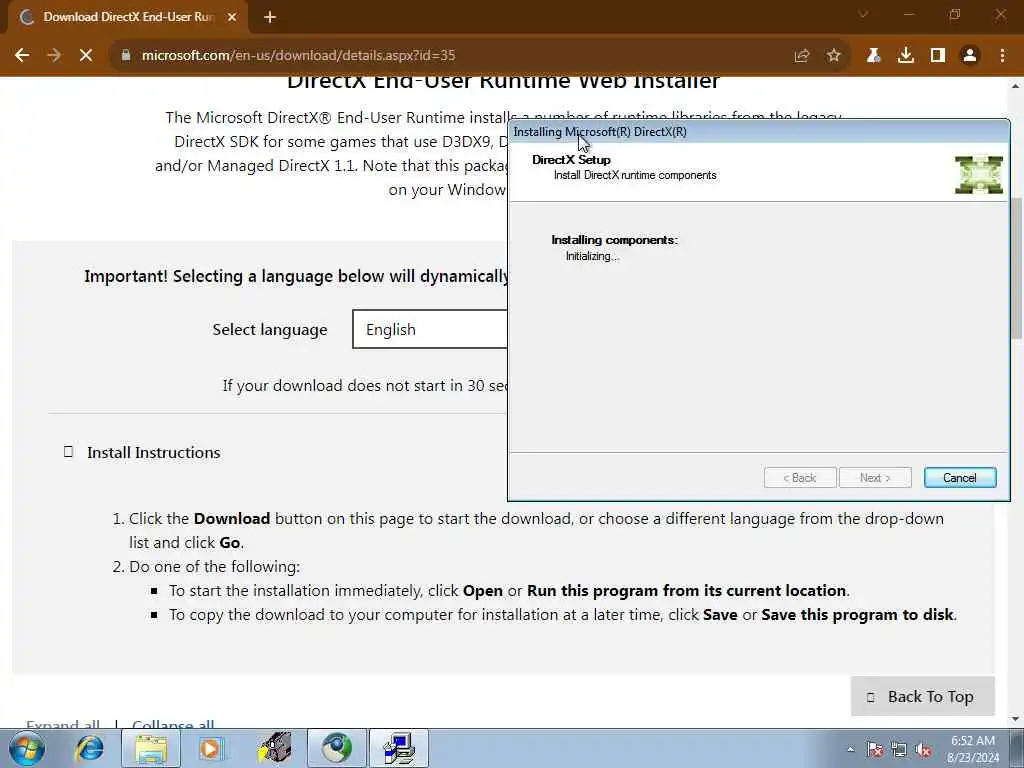Open the muted volume tray icon
The image size is (1024, 768).
pos(923,749)
